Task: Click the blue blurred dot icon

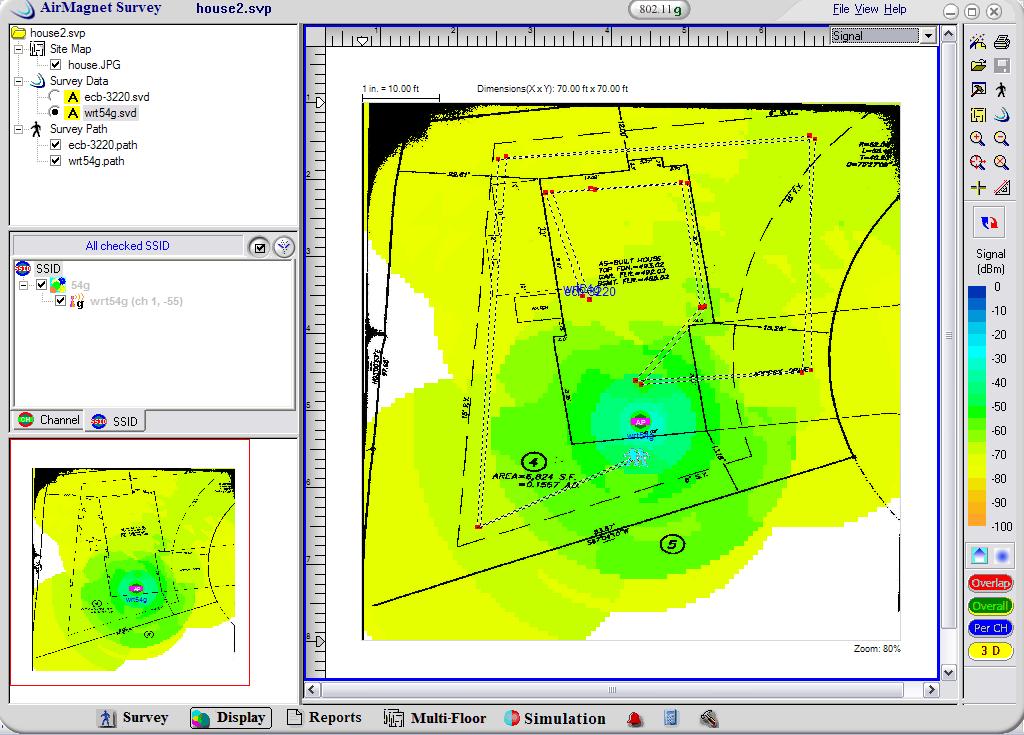Action: pos(1002,556)
